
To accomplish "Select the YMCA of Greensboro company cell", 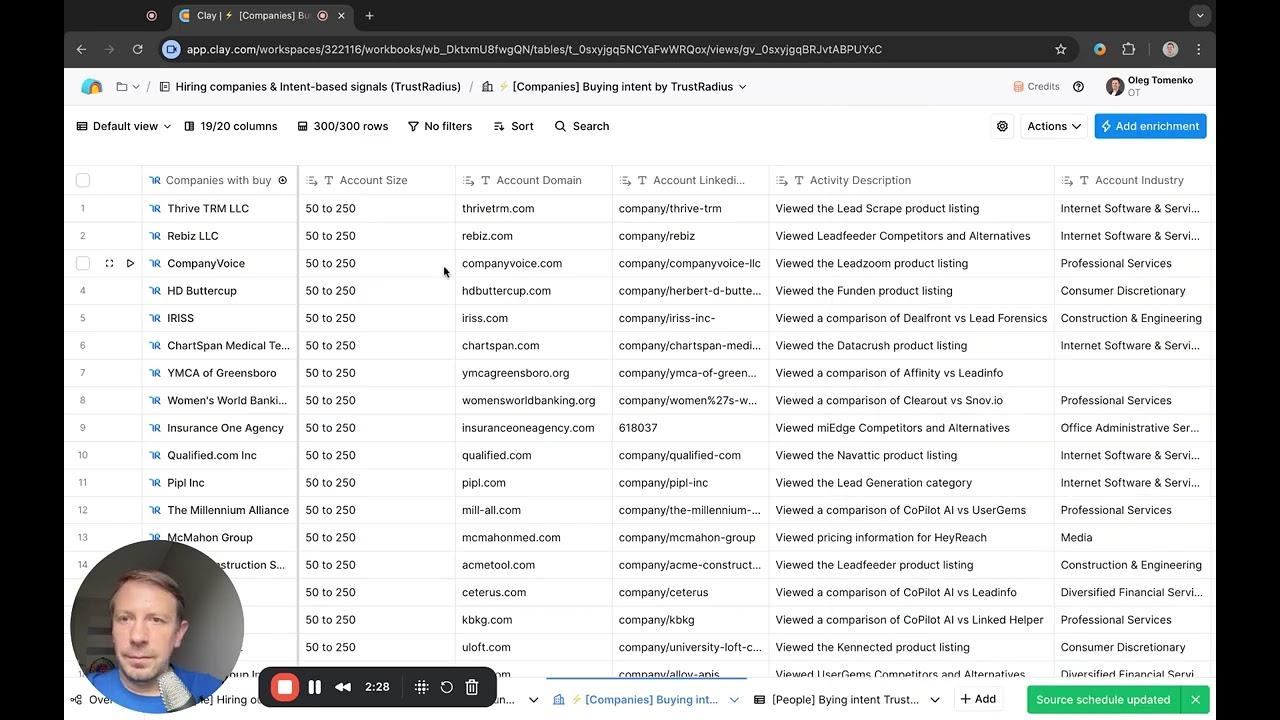I will coord(220,373).
